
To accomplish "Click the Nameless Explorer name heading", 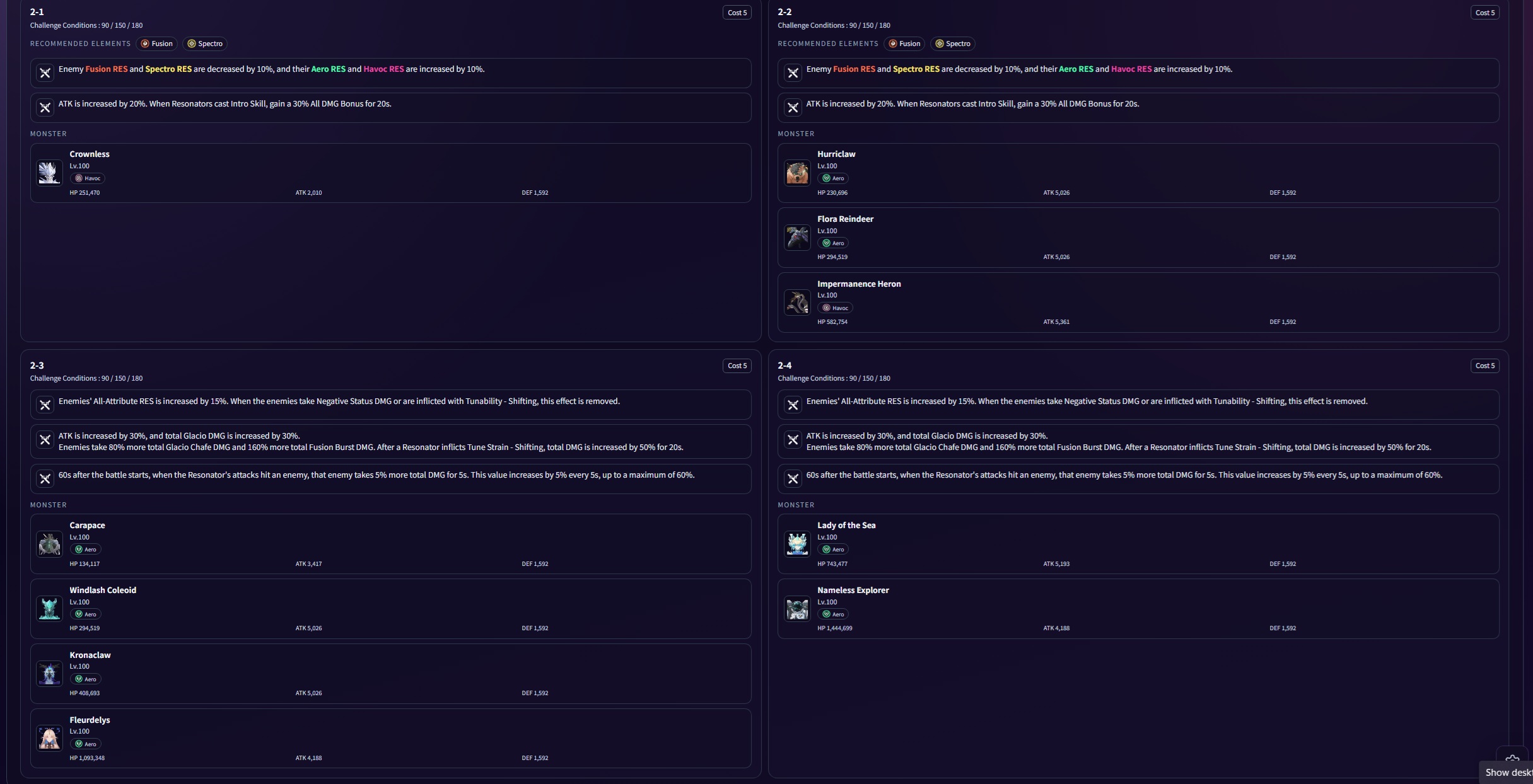I will pyautogui.click(x=853, y=590).
